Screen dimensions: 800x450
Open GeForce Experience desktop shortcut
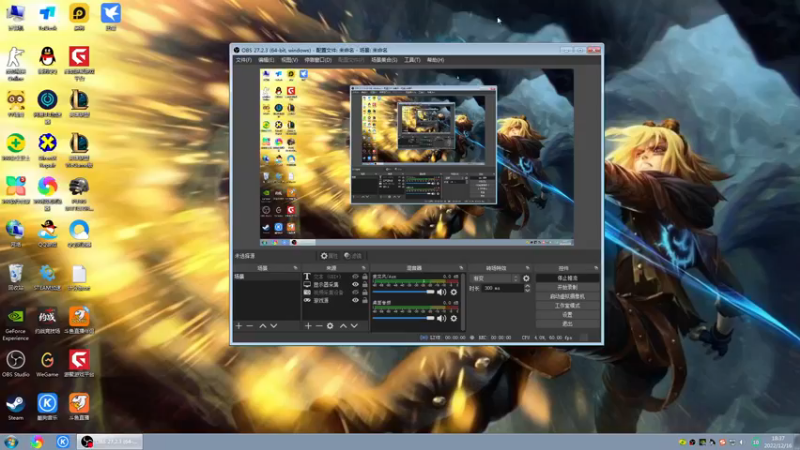click(15, 324)
